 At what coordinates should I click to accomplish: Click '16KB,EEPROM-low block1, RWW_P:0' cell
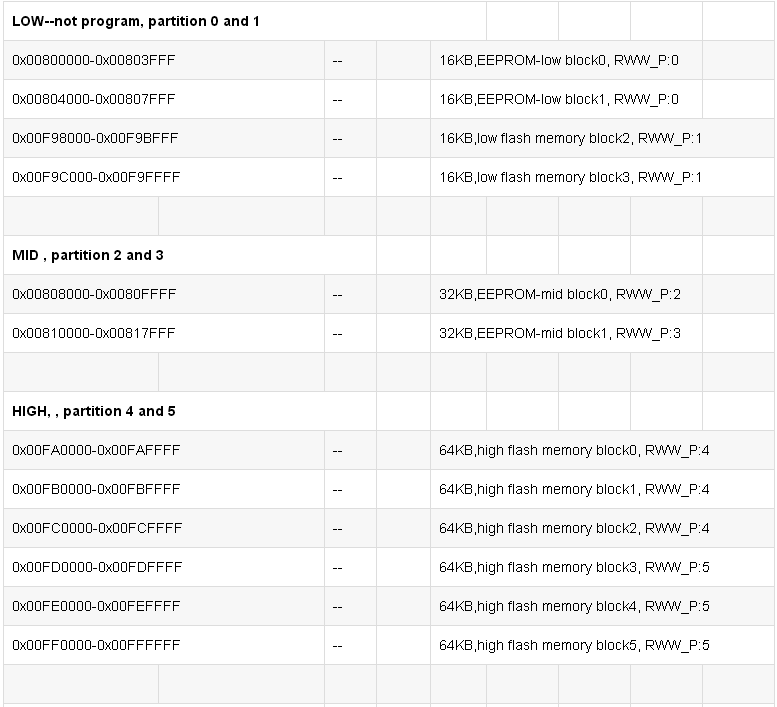pos(559,99)
